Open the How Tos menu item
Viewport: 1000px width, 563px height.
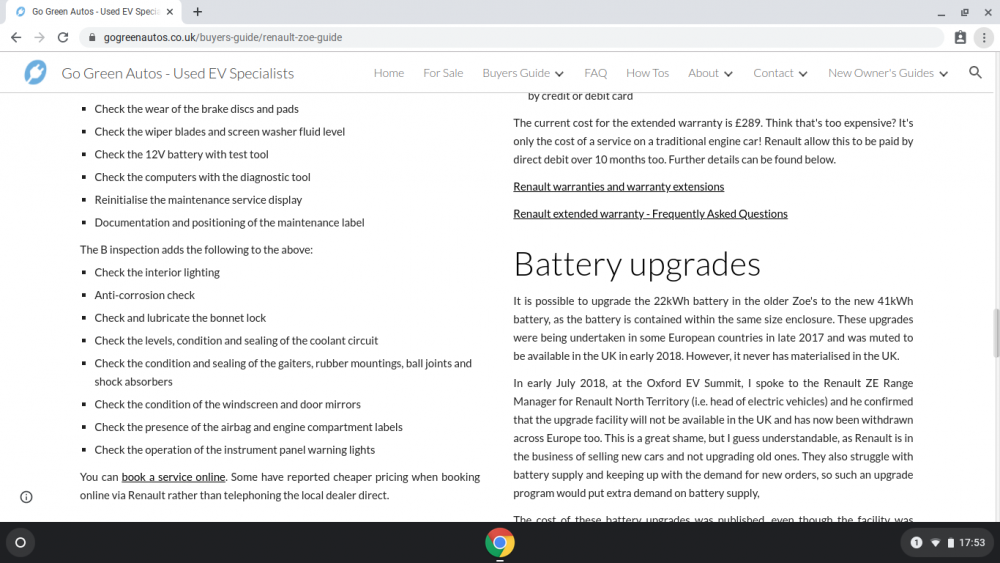pyautogui.click(x=647, y=73)
